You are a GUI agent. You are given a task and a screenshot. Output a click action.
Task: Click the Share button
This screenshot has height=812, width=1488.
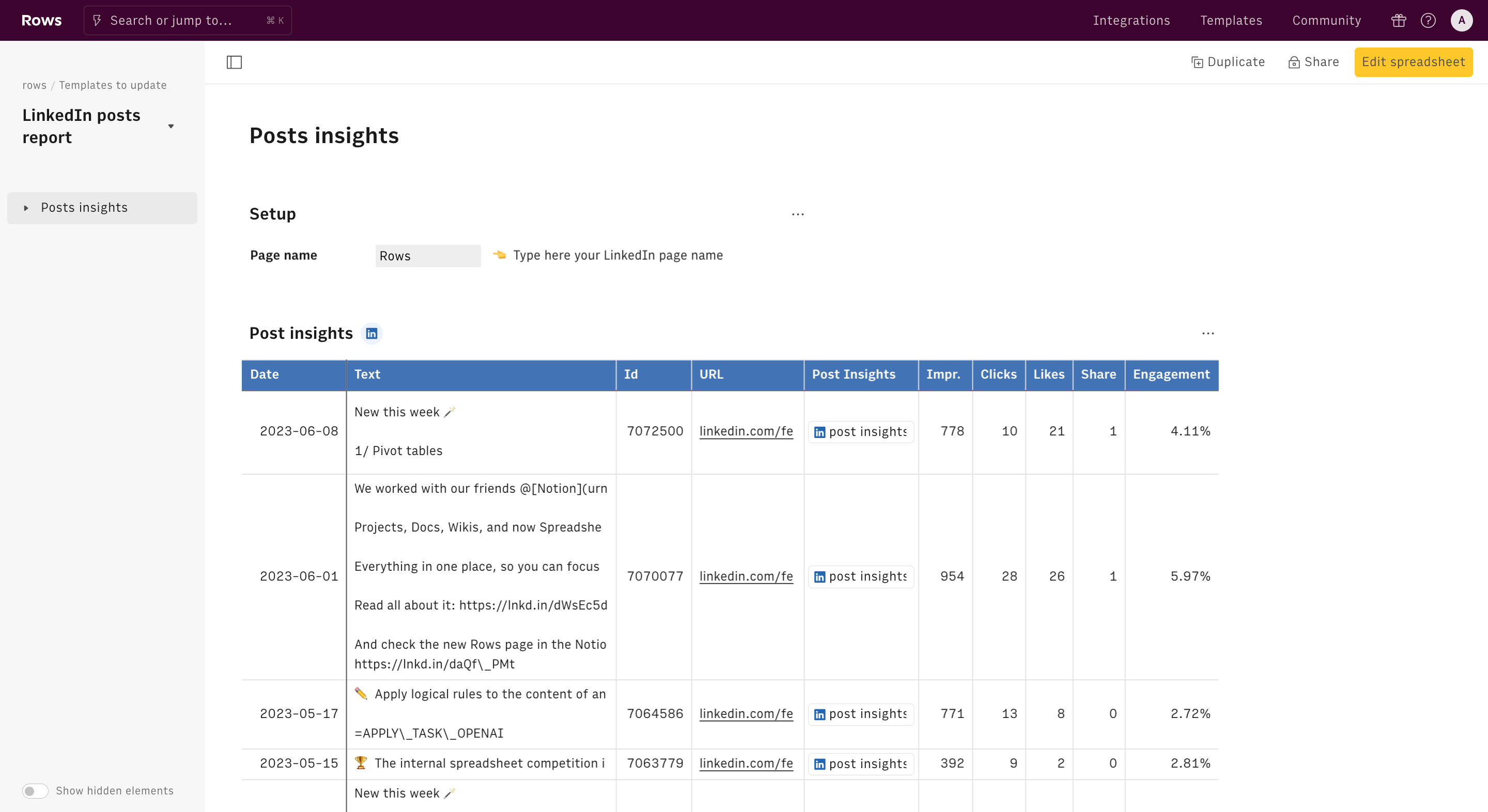click(1313, 62)
